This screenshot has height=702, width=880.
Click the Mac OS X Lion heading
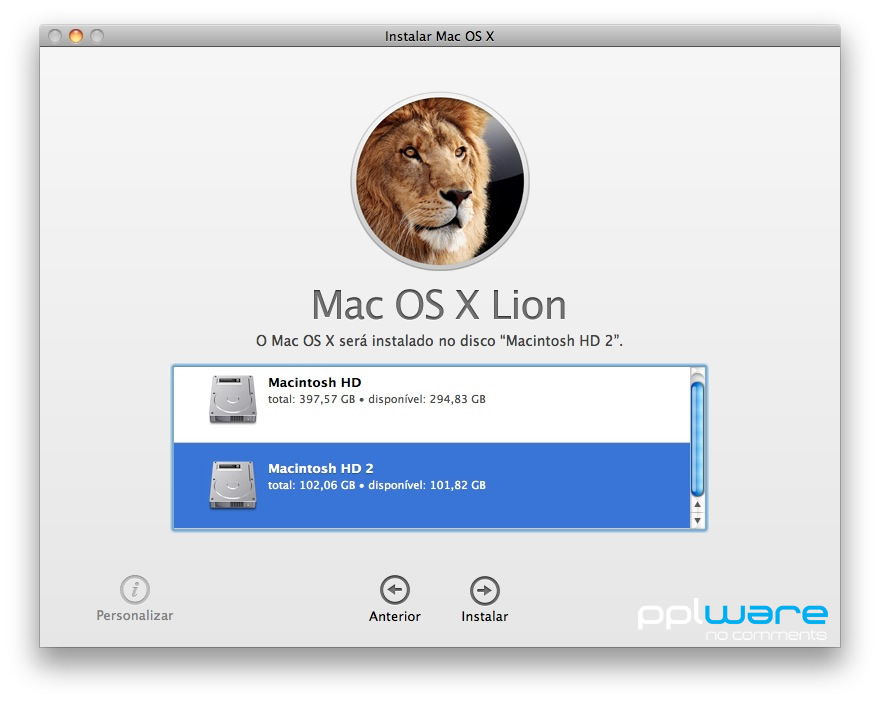click(x=439, y=304)
